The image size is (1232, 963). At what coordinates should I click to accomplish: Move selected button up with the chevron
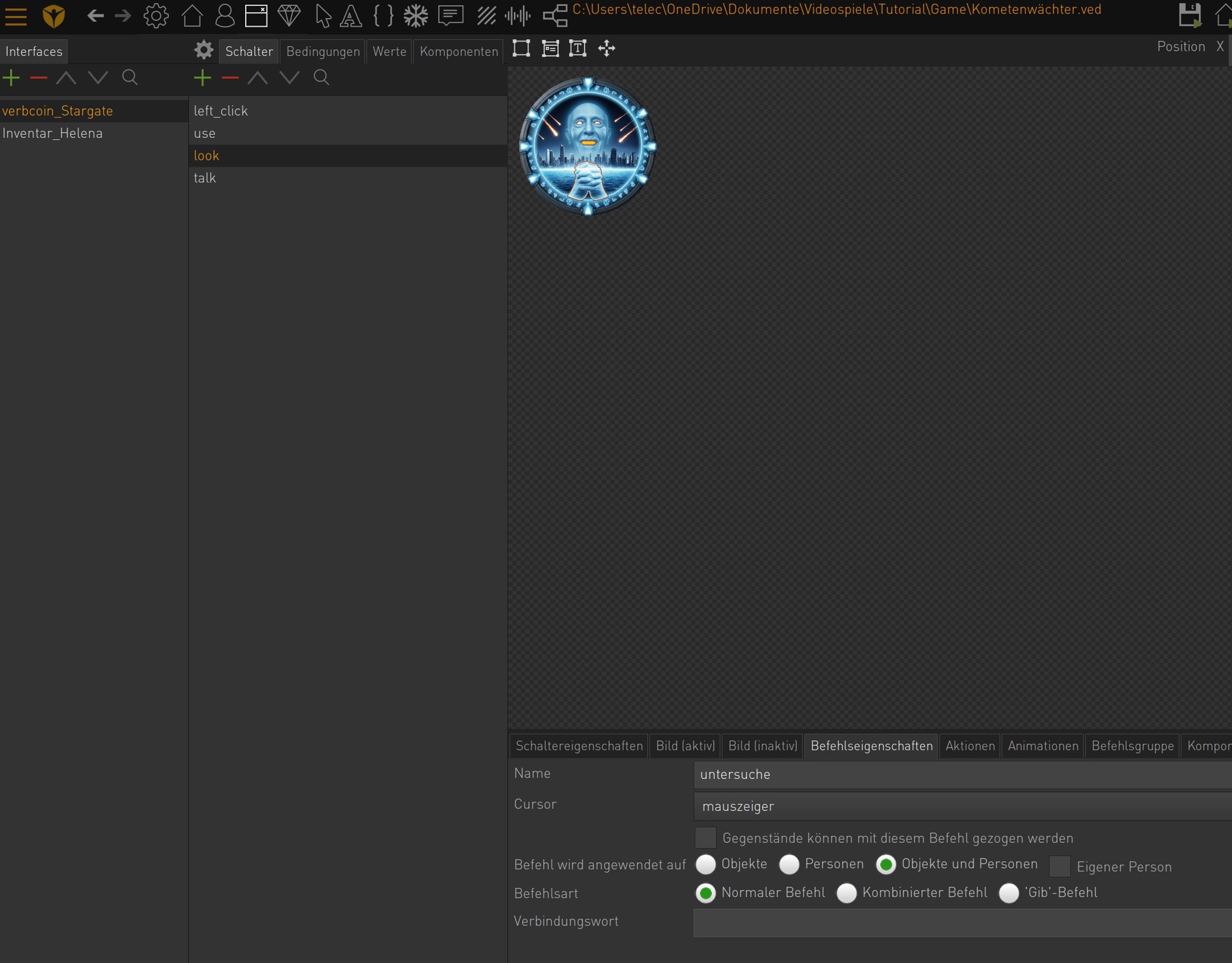pos(257,78)
